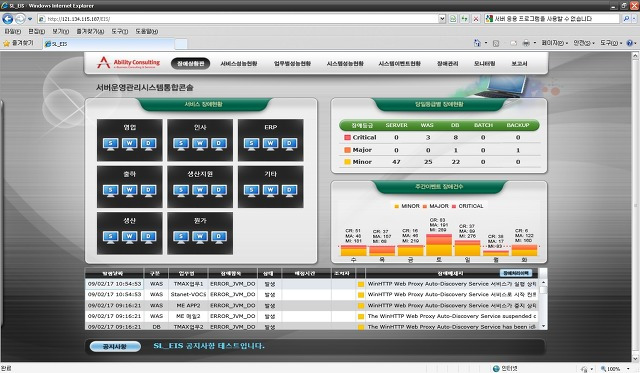Click the D database icon in the 출하 tile
This screenshot has height=373, width=640.
point(148,191)
